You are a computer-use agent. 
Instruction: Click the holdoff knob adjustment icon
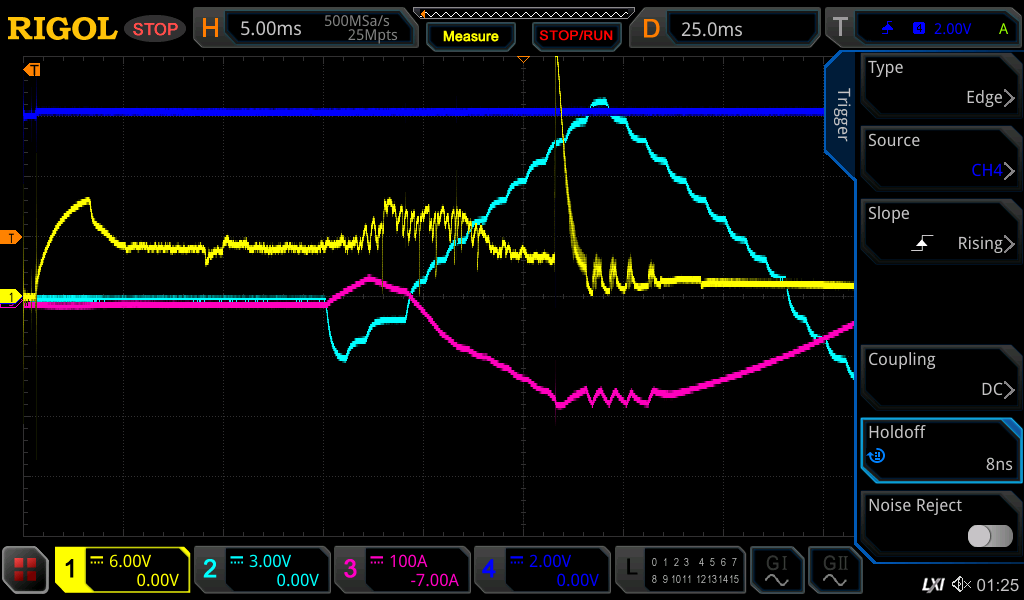(x=877, y=456)
